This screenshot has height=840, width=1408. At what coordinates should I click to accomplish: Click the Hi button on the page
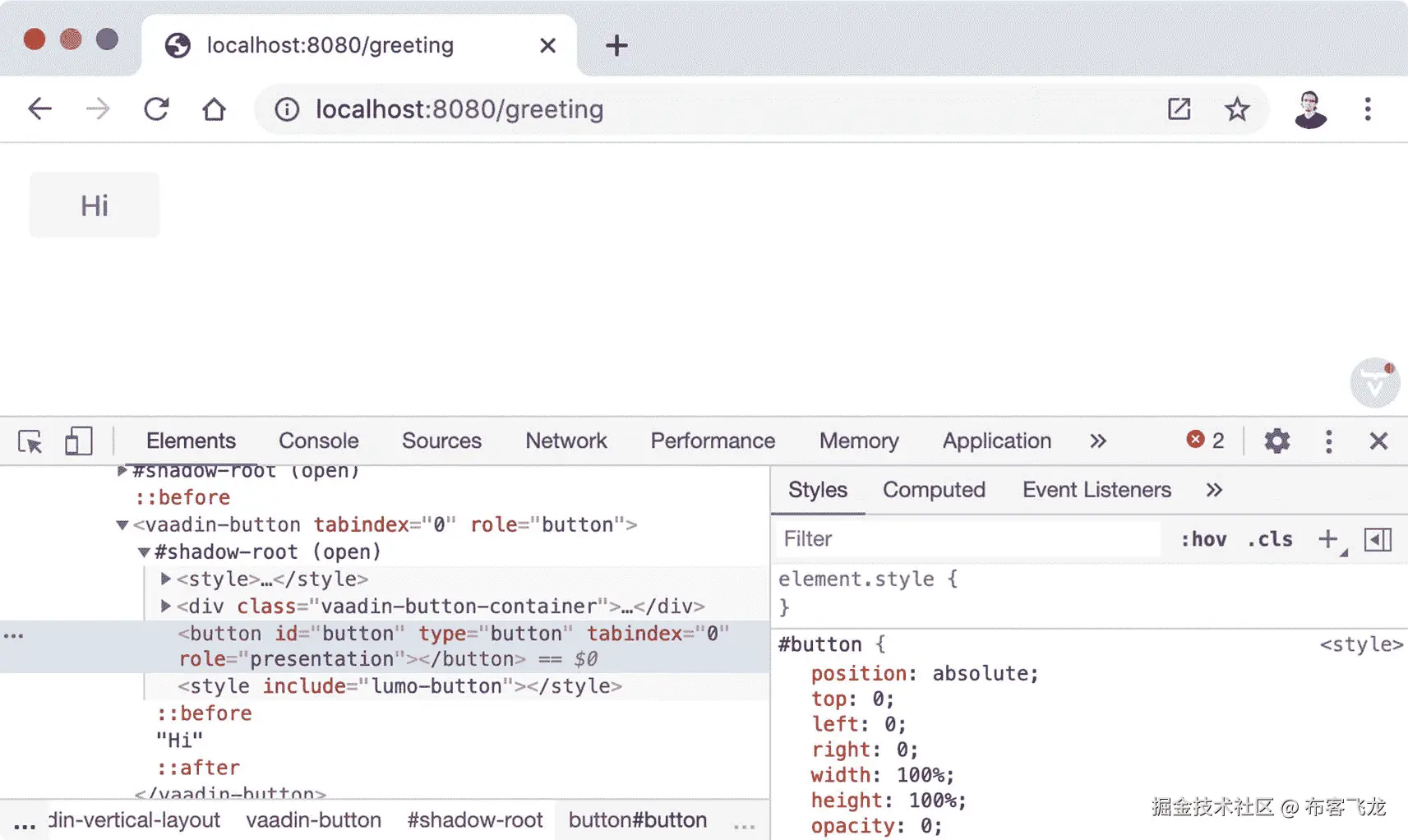pyautogui.click(x=95, y=205)
